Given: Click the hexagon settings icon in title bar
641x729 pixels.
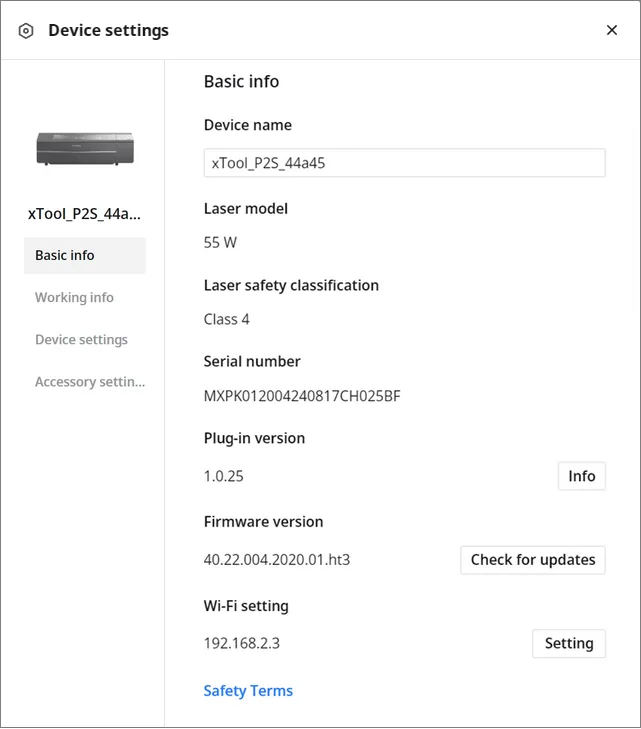Looking at the screenshot, I should (26, 31).
